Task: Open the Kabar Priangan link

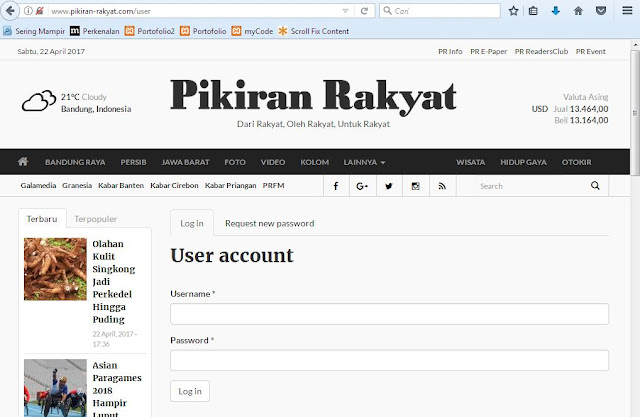Action: point(231,185)
